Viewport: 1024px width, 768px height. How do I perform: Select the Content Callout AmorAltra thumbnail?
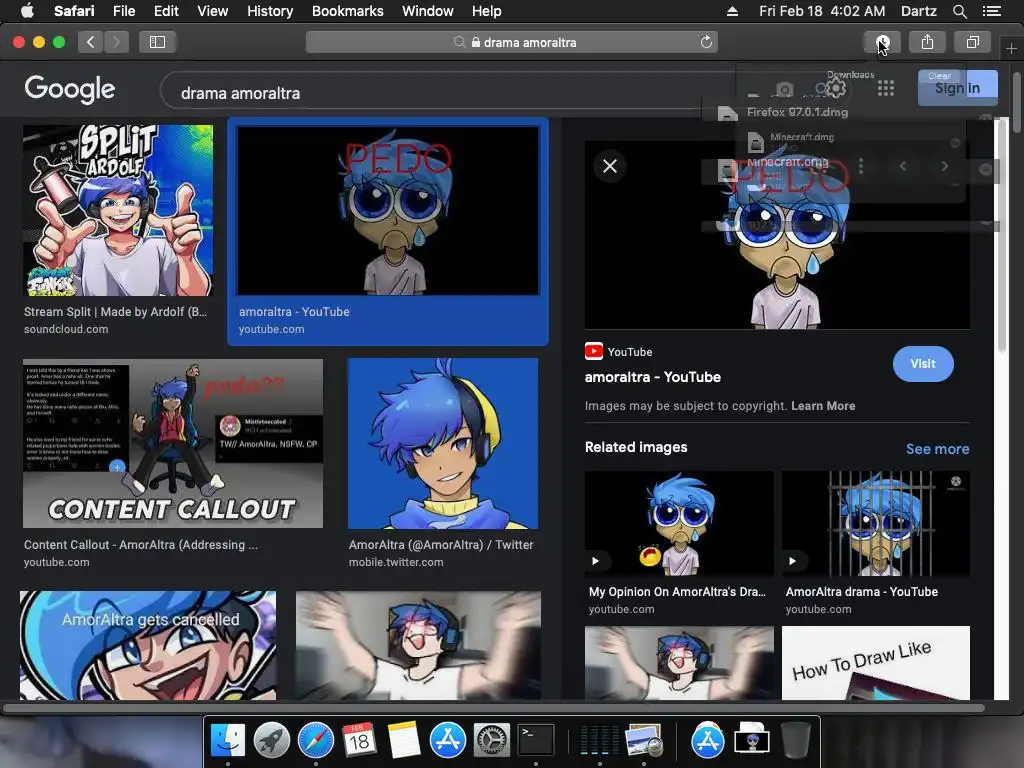172,443
